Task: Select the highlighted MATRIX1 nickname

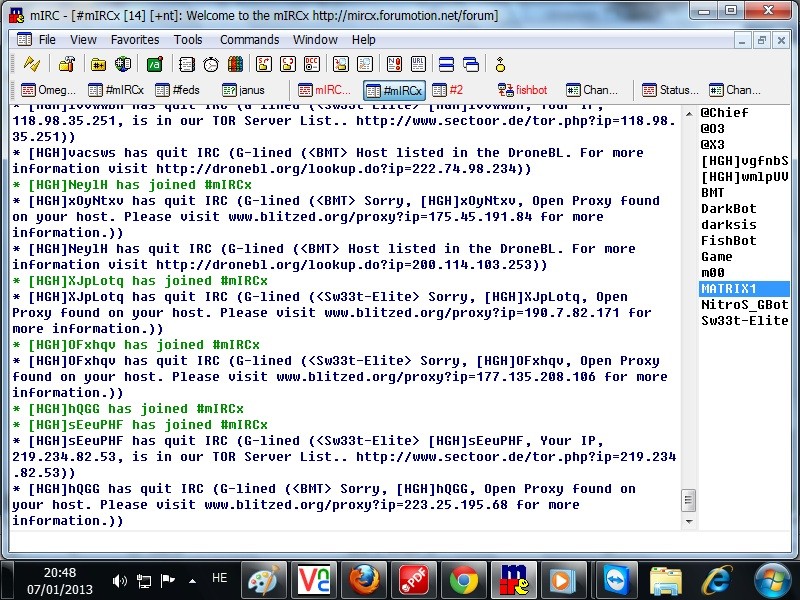Action: pyautogui.click(x=744, y=289)
